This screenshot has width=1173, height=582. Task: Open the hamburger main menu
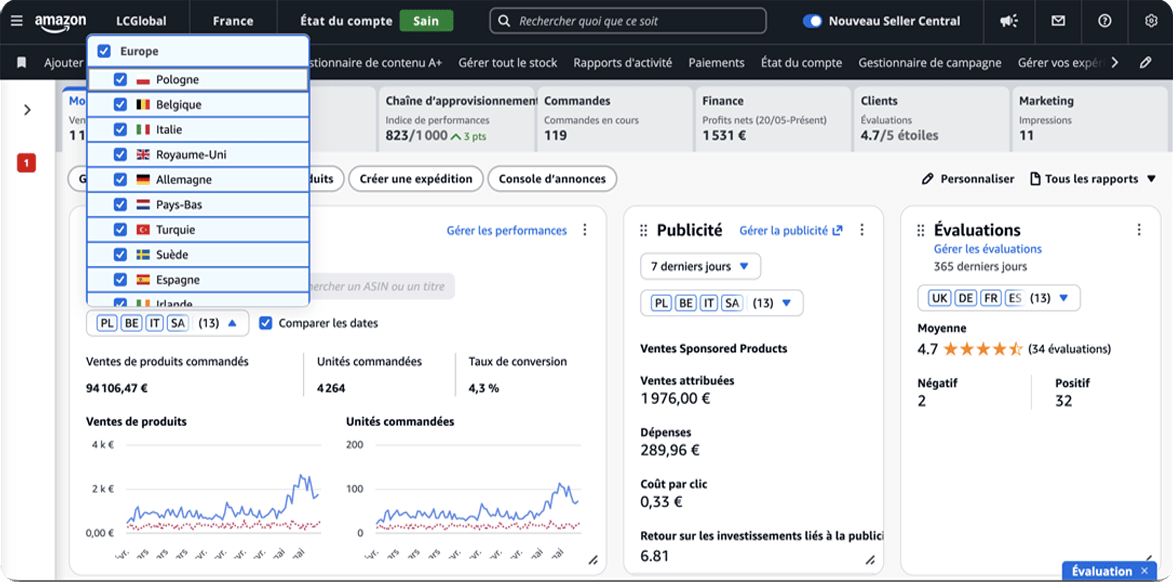pos(16,21)
